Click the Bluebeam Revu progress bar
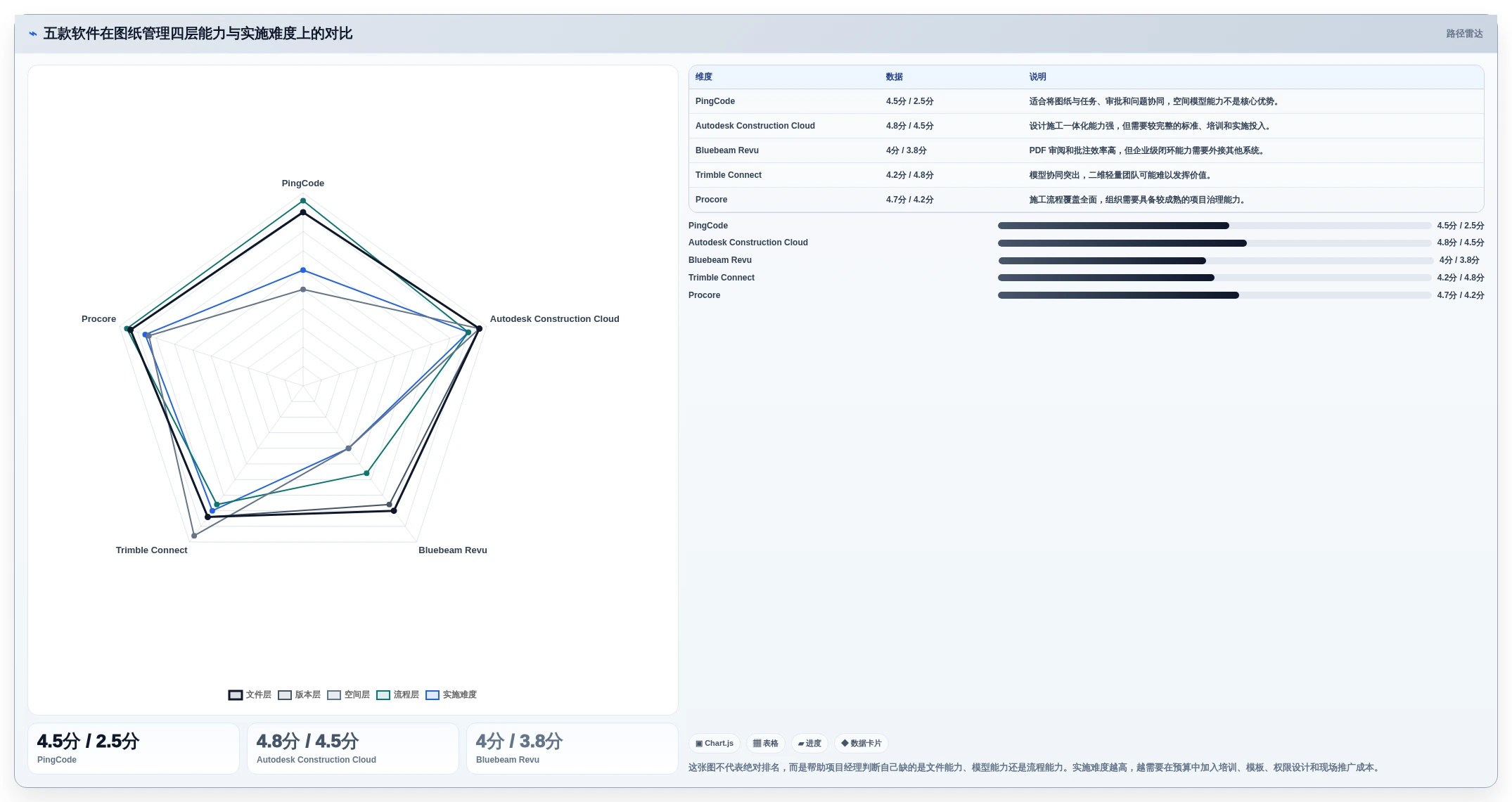The width and height of the screenshot is (1512, 802). pos(1215,261)
